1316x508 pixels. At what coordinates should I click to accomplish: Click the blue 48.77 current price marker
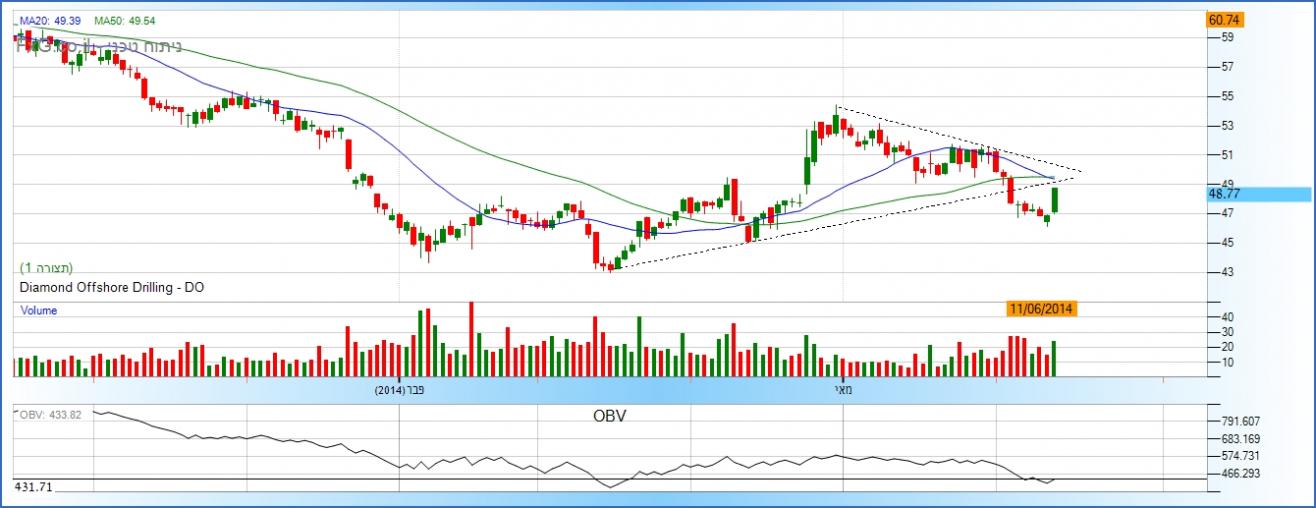point(1225,195)
